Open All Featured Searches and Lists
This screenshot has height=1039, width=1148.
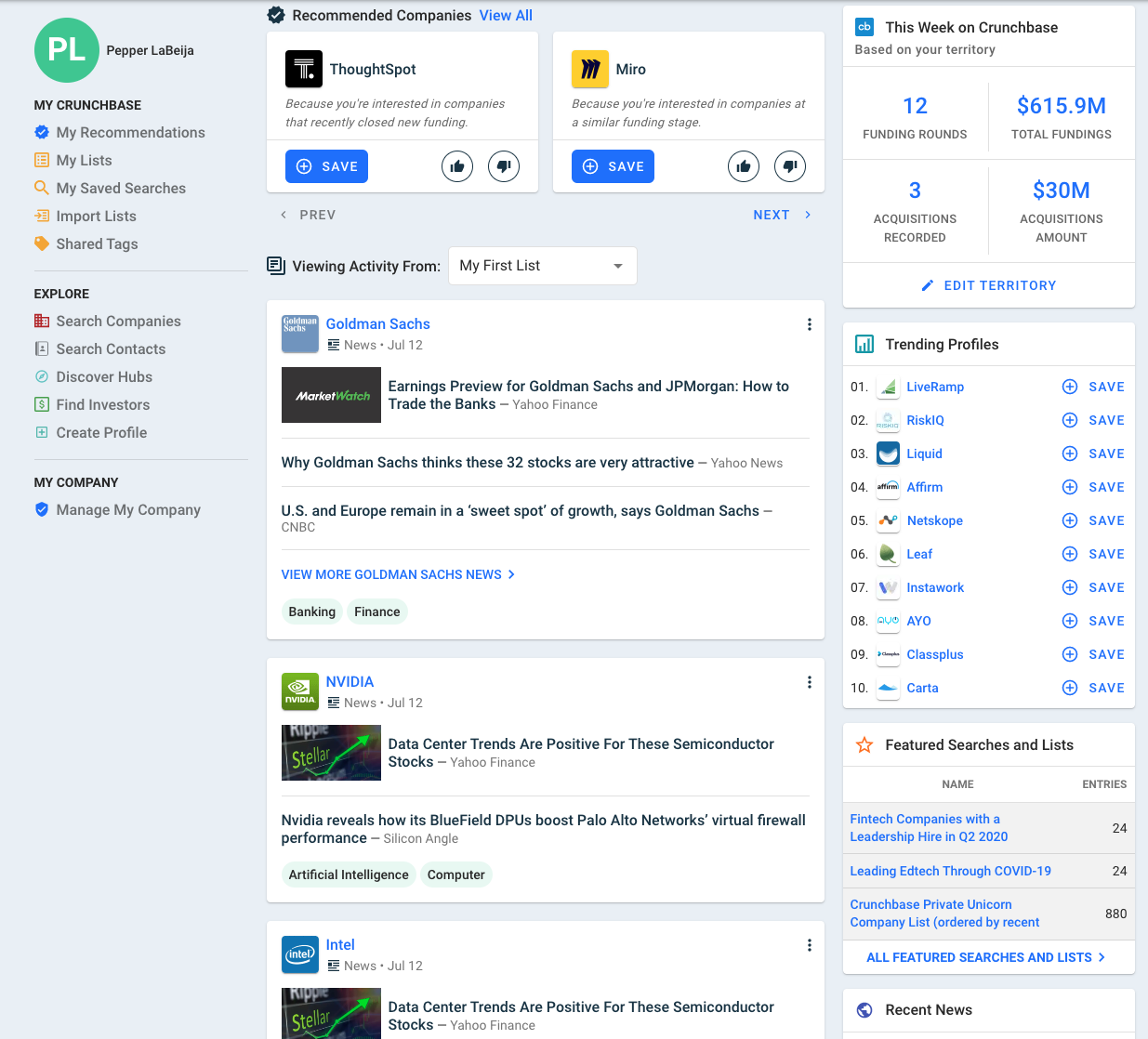pos(986,957)
